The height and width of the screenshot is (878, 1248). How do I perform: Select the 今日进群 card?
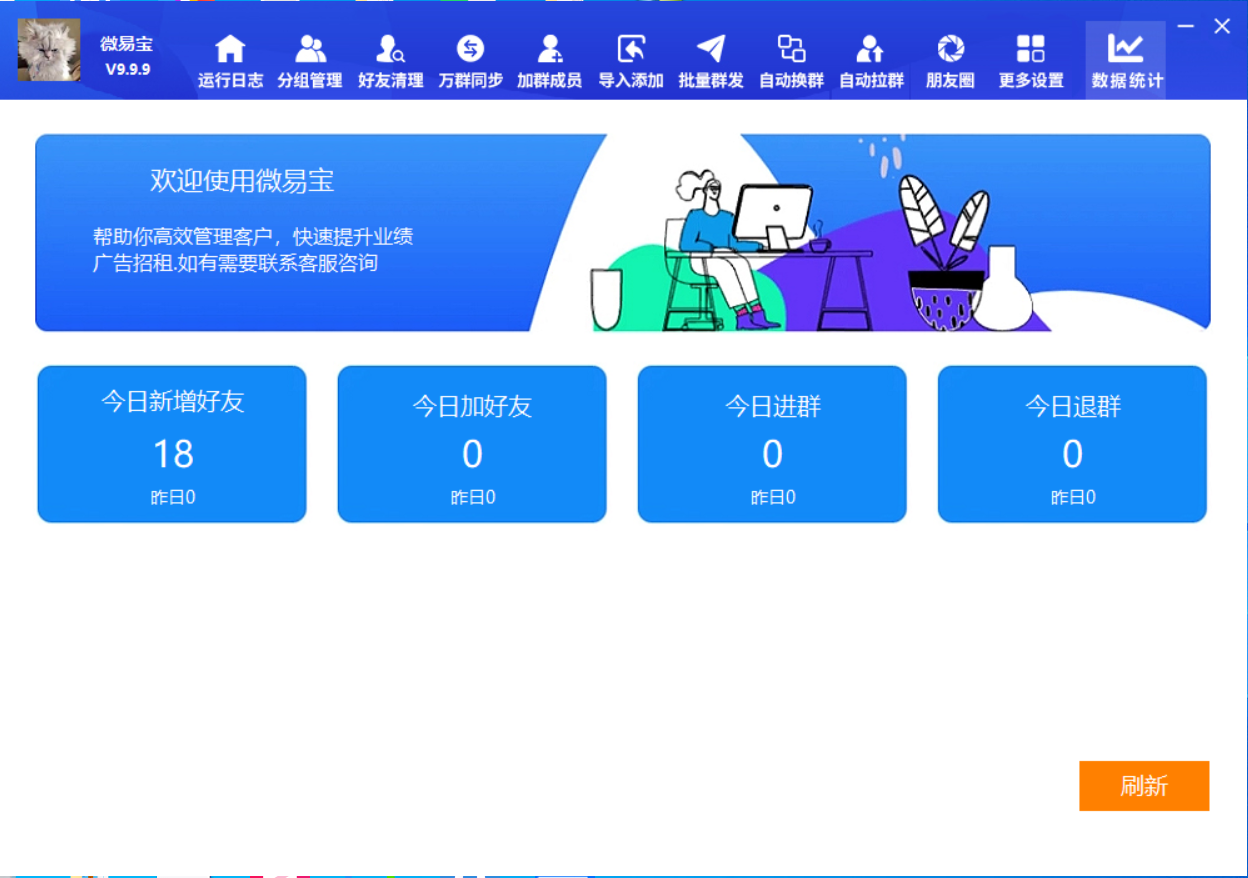point(771,443)
